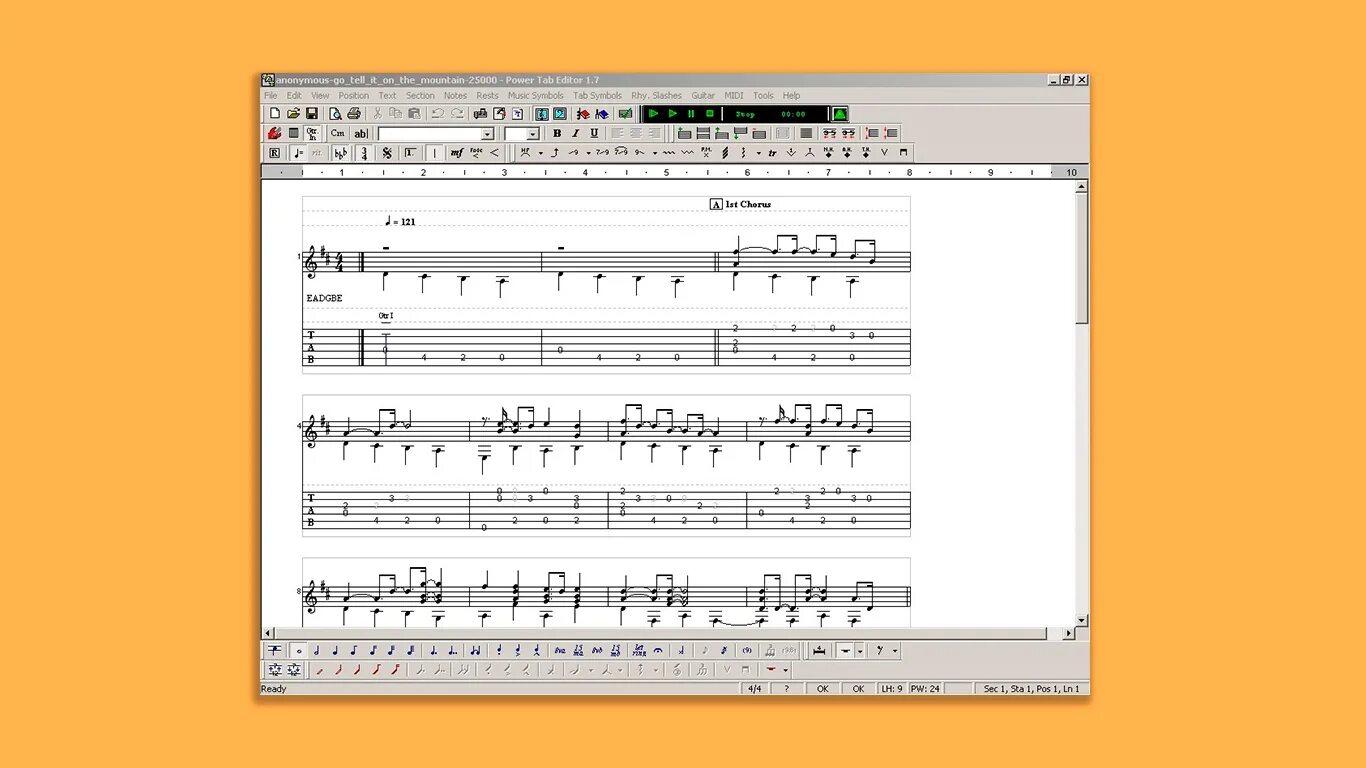This screenshot has width=1366, height=768.
Task: Expand the rest type dropdown arrow in bottom toolbar
Action: [x=860, y=650]
